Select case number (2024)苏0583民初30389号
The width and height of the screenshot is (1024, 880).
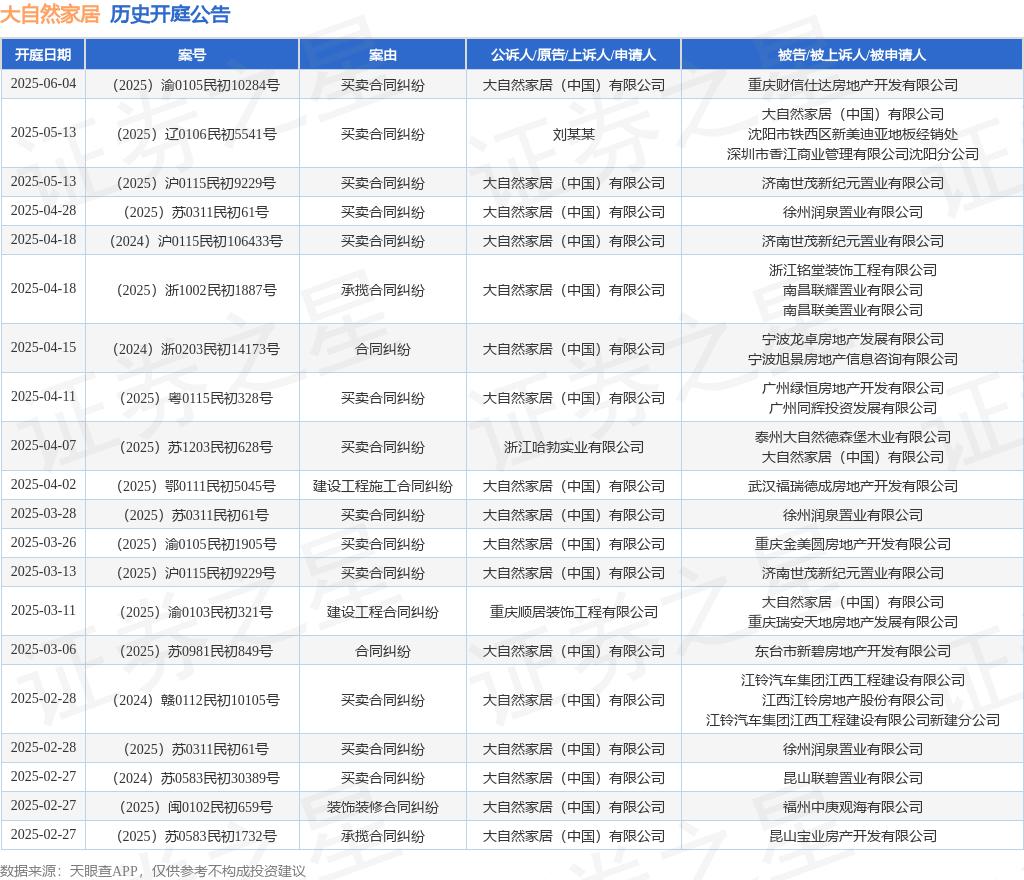pos(196,778)
